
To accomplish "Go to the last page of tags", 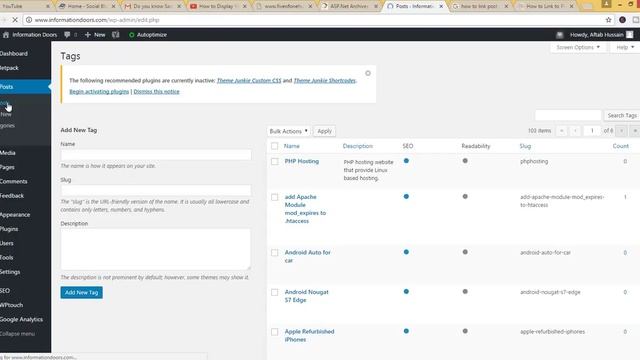I will tap(635, 131).
